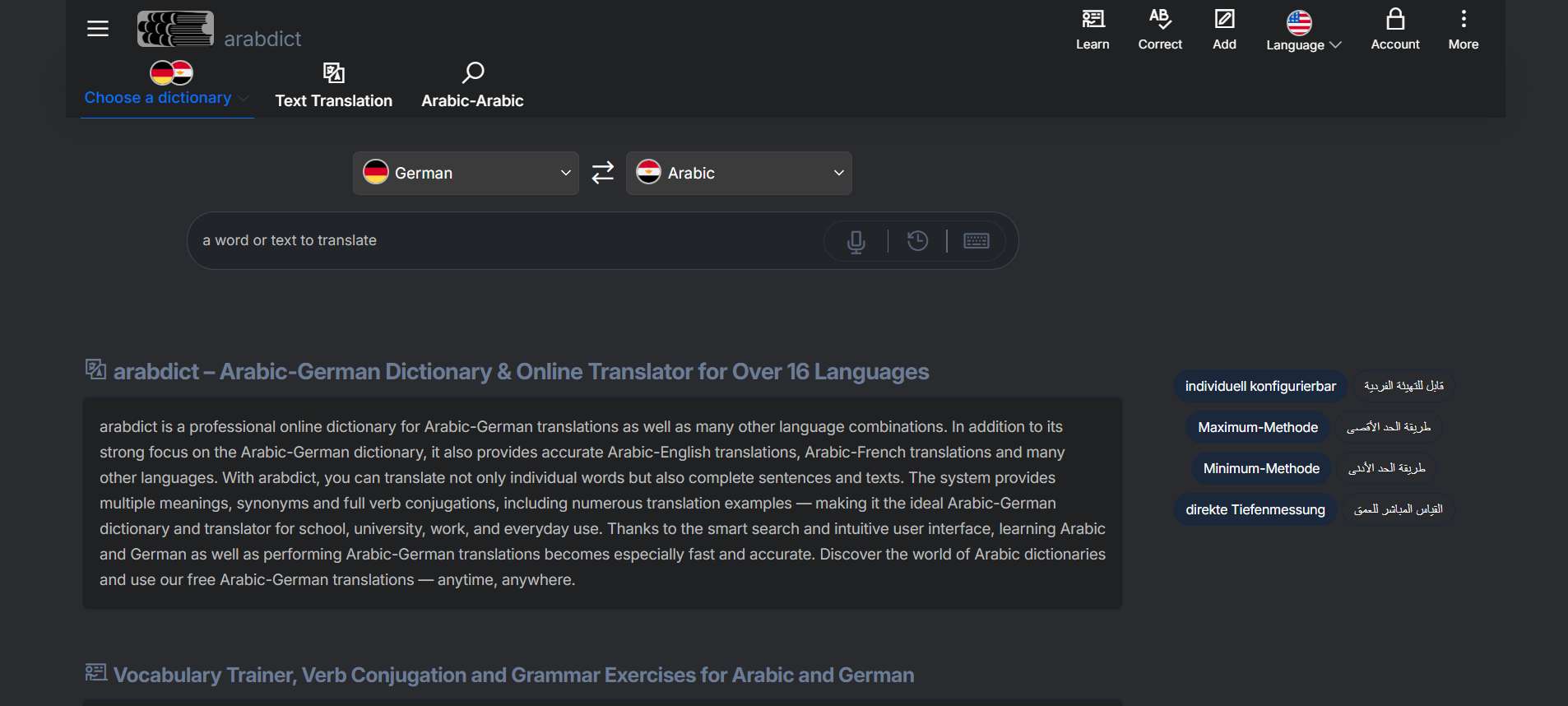Image resolution: width=1568 pixels, height=706 pixels.
Task: Click the Arabic tag next to 'Minimum-Methode'
Action: coord(1387,468)
